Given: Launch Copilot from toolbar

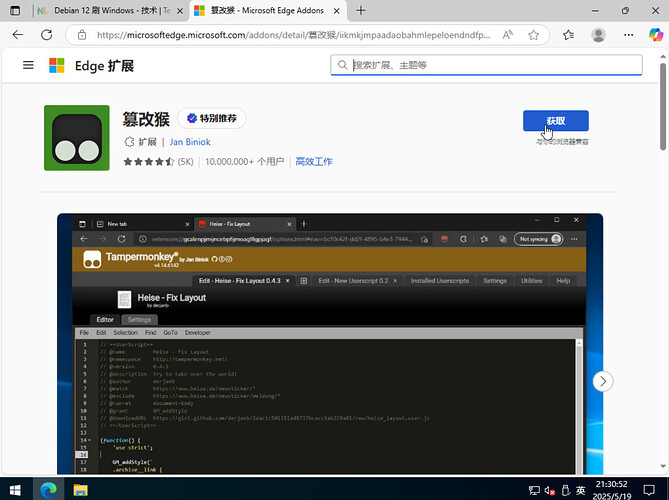Looking at the screenshot, I should pos(656,35).
